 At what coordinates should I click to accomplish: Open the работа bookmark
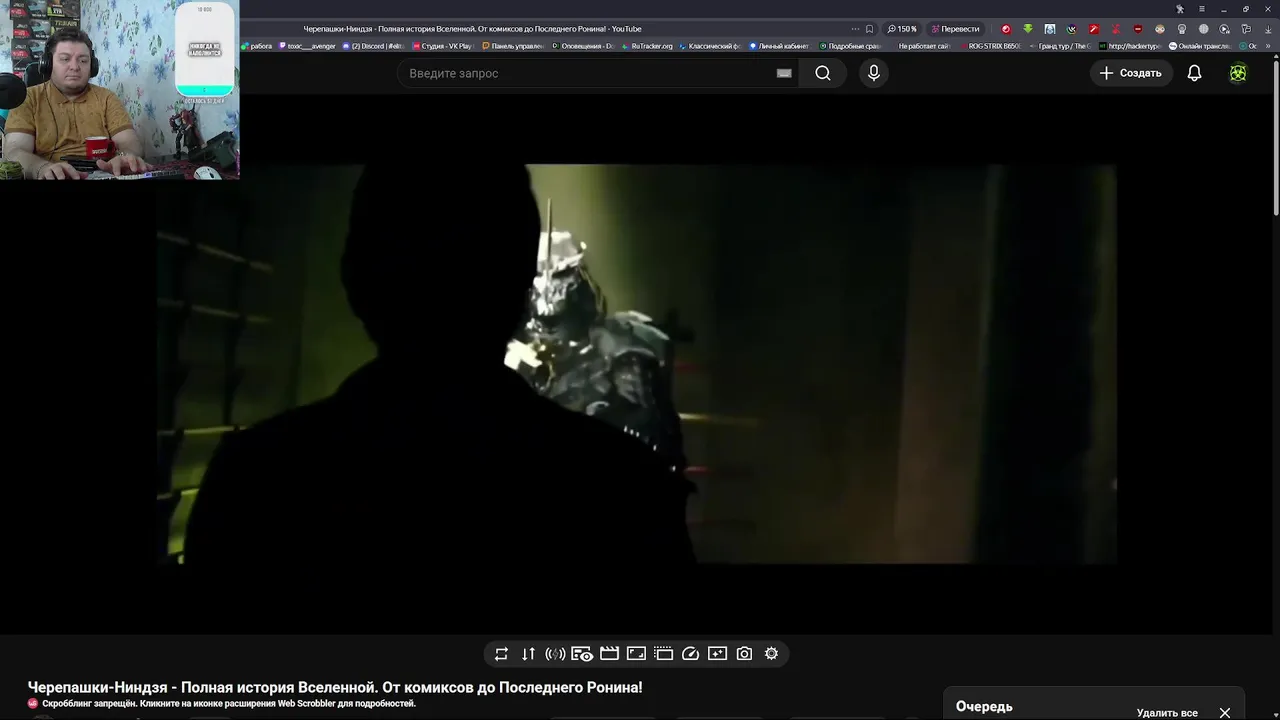click(257, 46)
